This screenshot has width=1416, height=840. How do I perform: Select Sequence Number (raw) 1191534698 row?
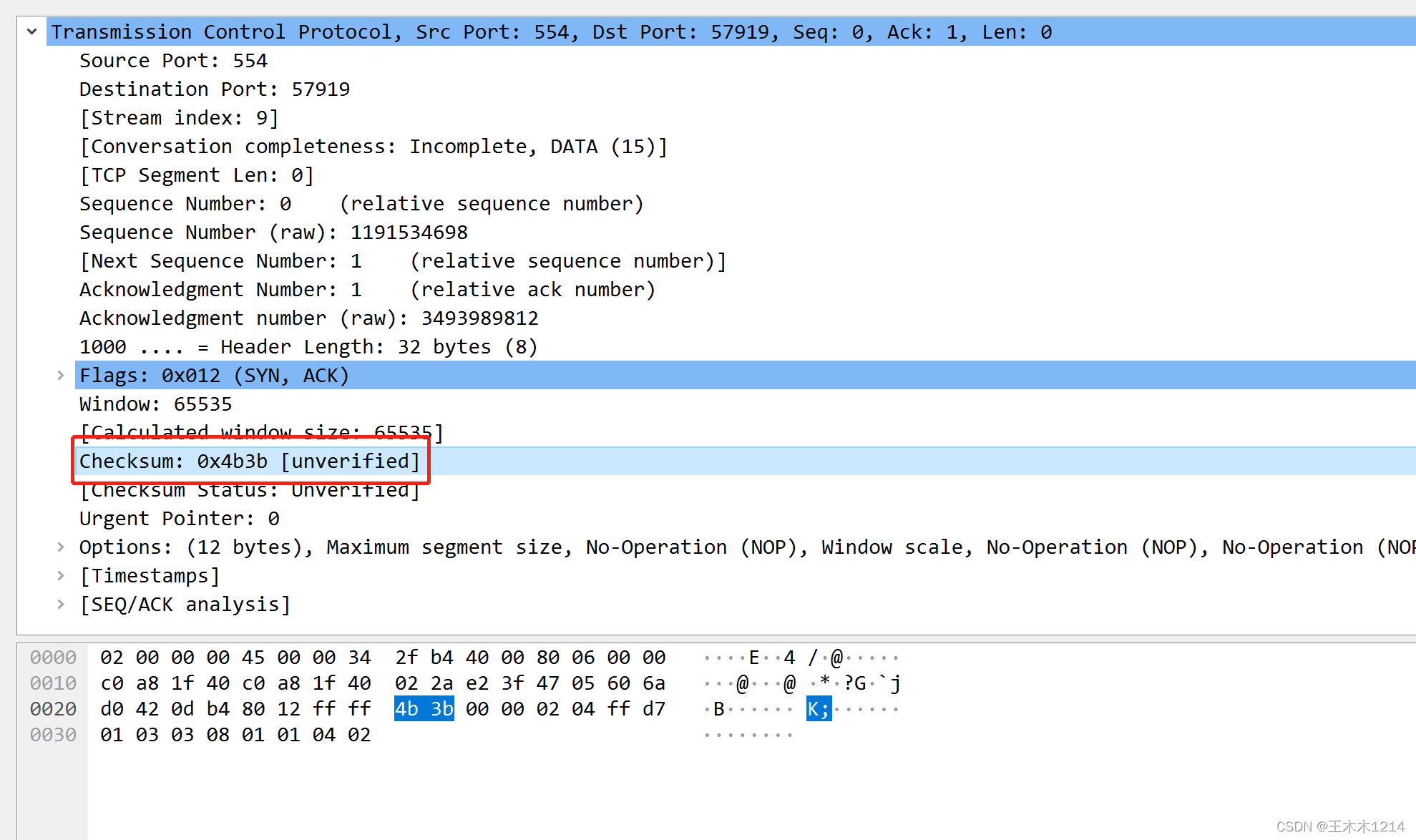(273, 233)
